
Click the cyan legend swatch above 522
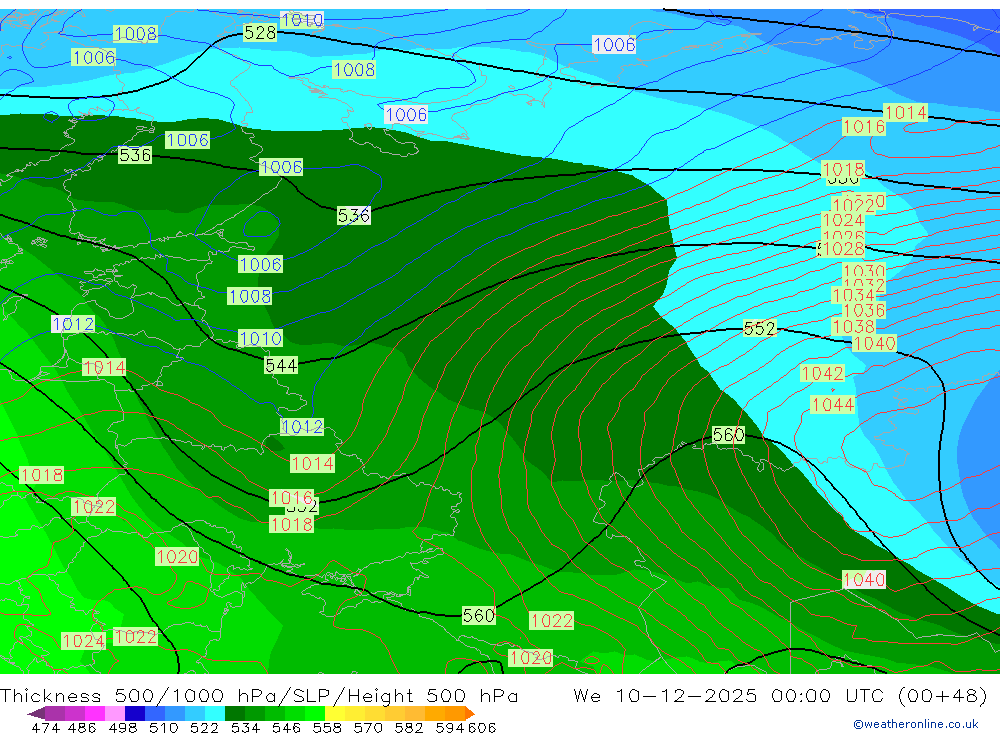[215, 713]
